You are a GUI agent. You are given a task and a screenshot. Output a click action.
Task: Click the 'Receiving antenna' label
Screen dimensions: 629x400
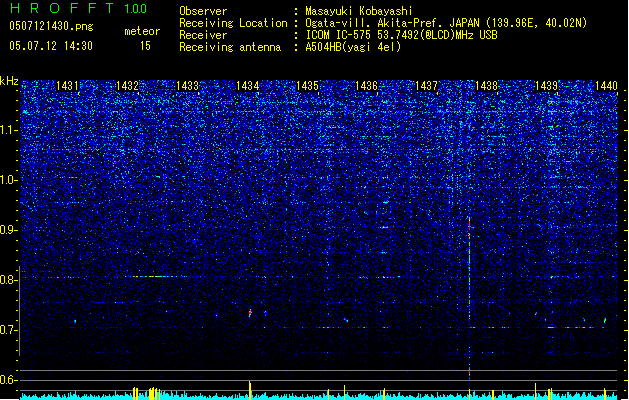(x=230, y=47)
